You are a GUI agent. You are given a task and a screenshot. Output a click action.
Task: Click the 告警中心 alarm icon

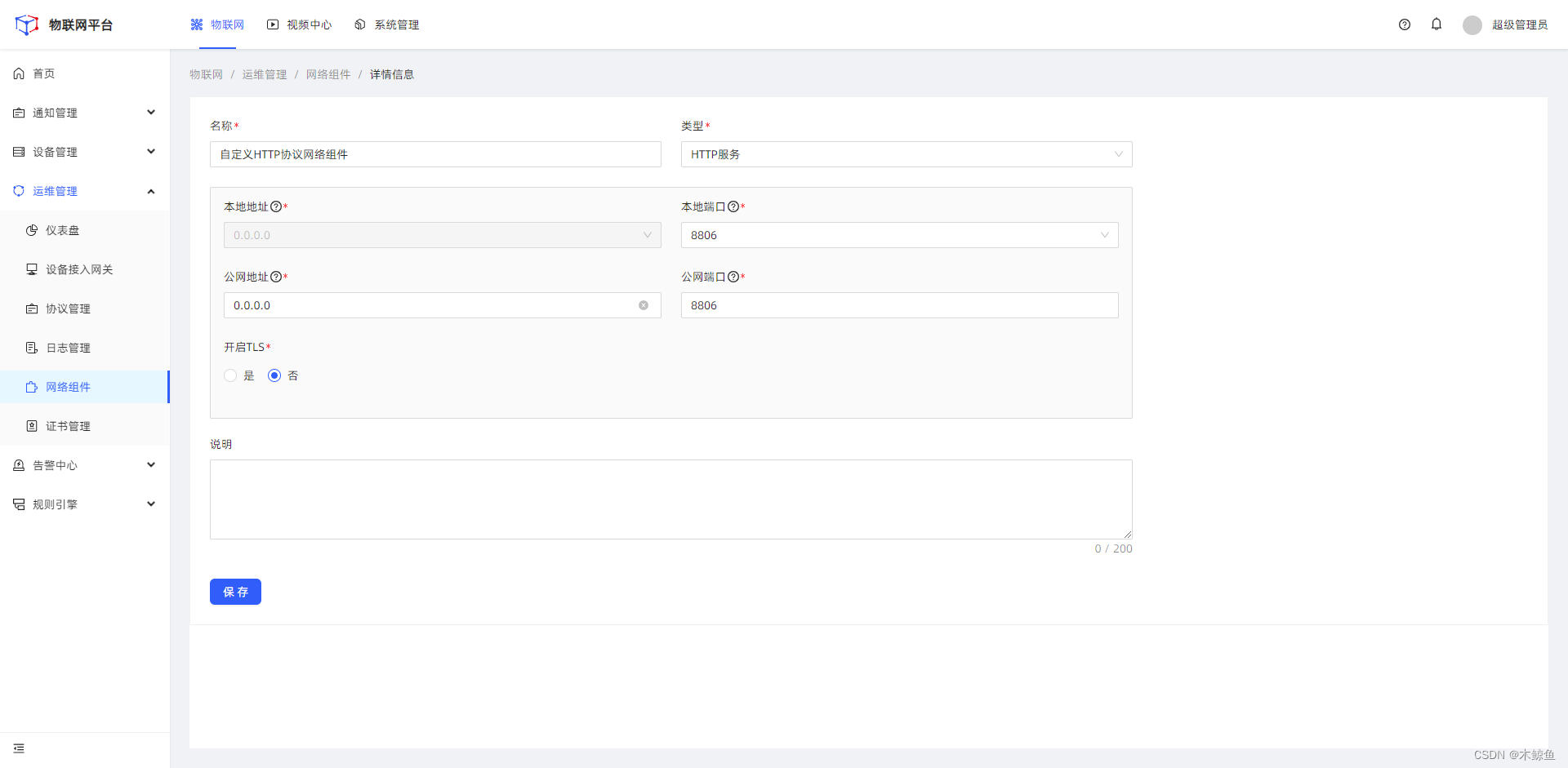pyautogui.click(x=19, y=465)
